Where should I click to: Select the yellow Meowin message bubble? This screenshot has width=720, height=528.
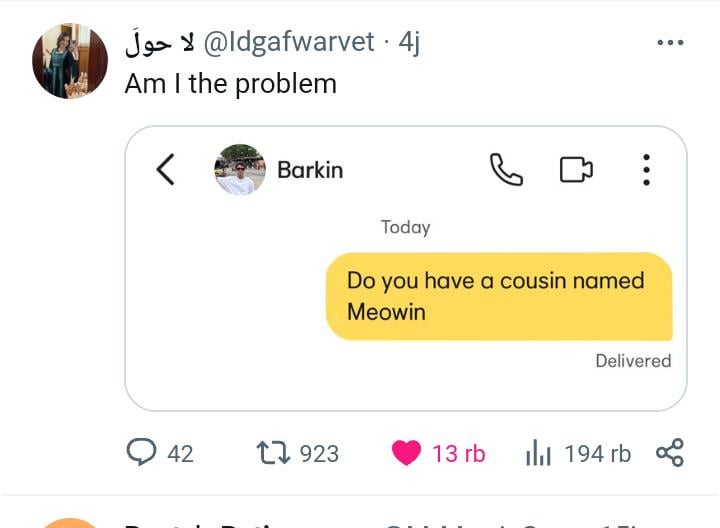coord(499,296)
